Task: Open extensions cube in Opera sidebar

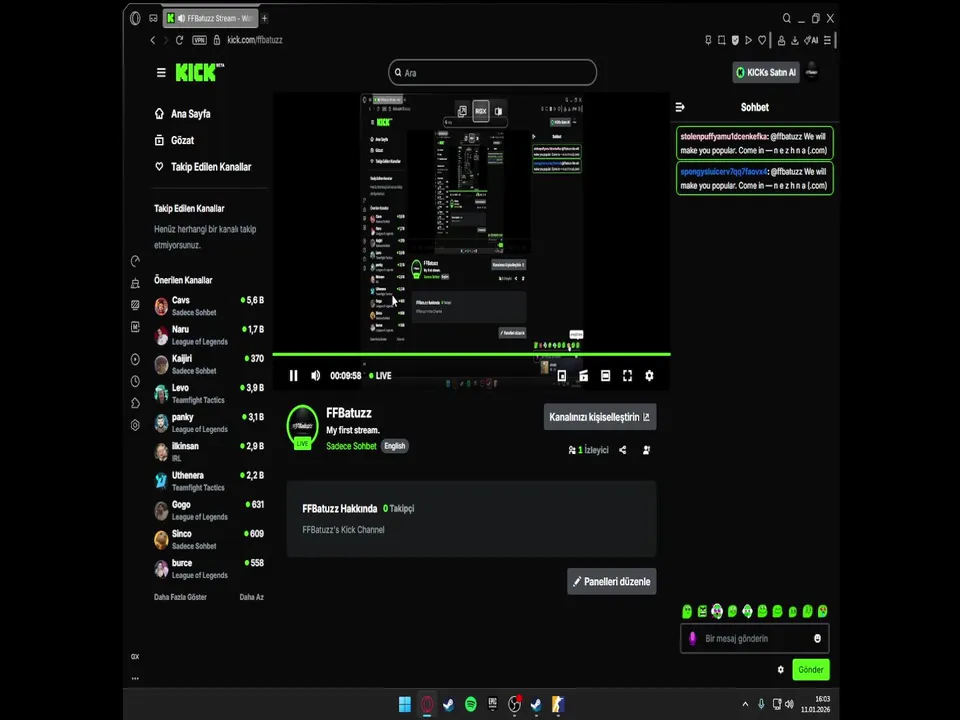Action: click(135, 403)
